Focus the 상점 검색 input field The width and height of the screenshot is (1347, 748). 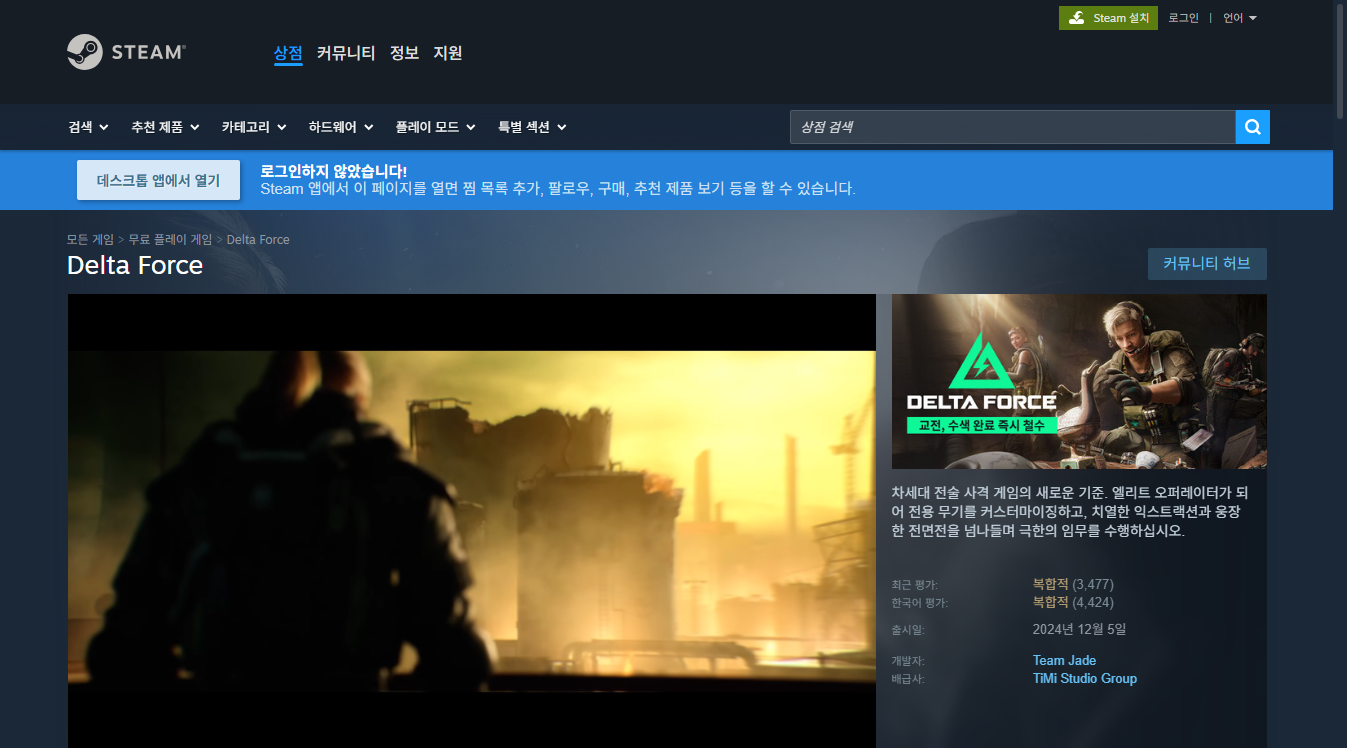point(1012,127)
